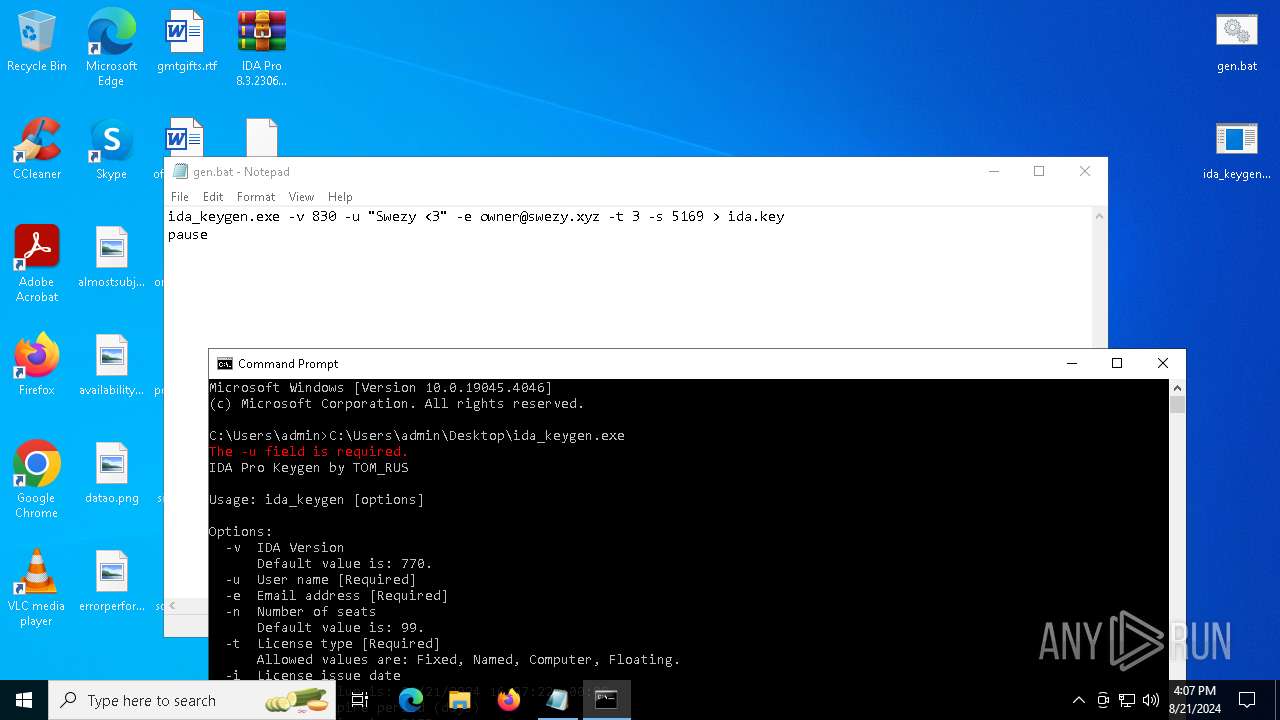
Task: Click 'Usage: ida_keygen [options]' line
Action: (x=316, y=500)
